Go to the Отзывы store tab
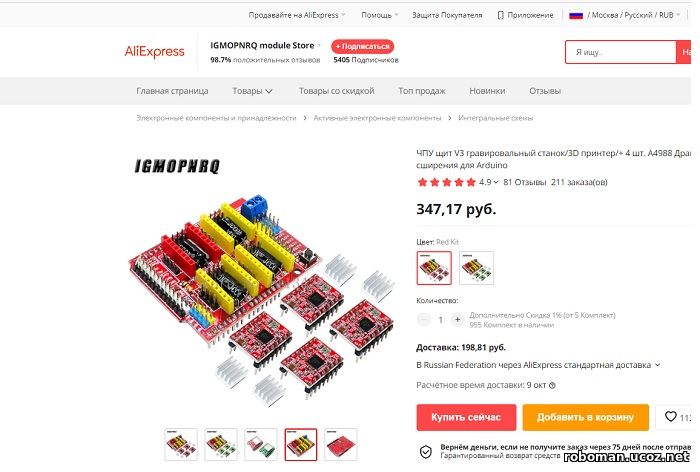The width and height of the screenshot is (700, 472). pos(545,91)
